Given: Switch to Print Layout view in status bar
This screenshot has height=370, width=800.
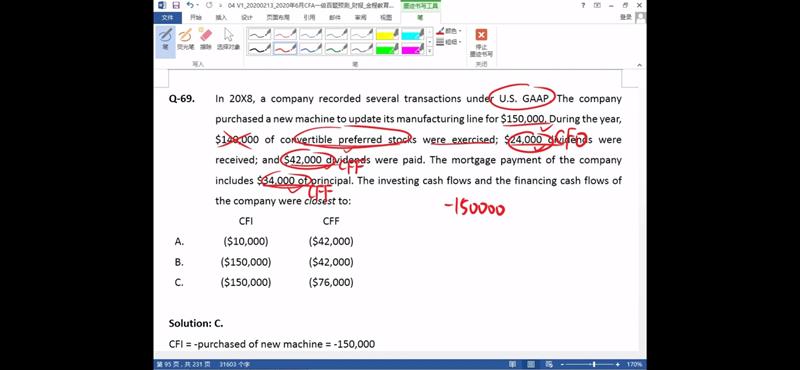Looking at the screenshot, I should click(531, 364).
